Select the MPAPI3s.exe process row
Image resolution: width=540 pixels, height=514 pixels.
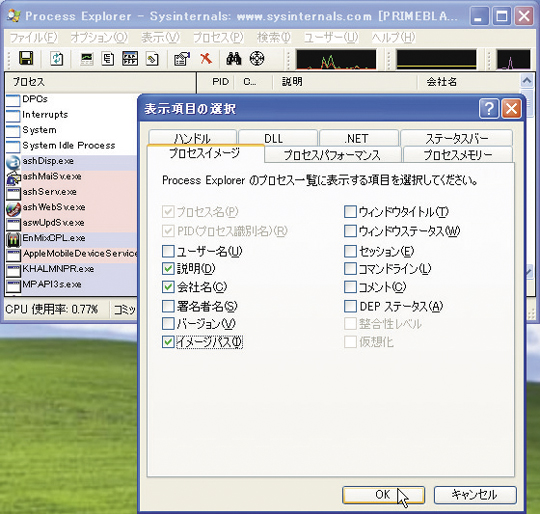(x=72, y=284)
